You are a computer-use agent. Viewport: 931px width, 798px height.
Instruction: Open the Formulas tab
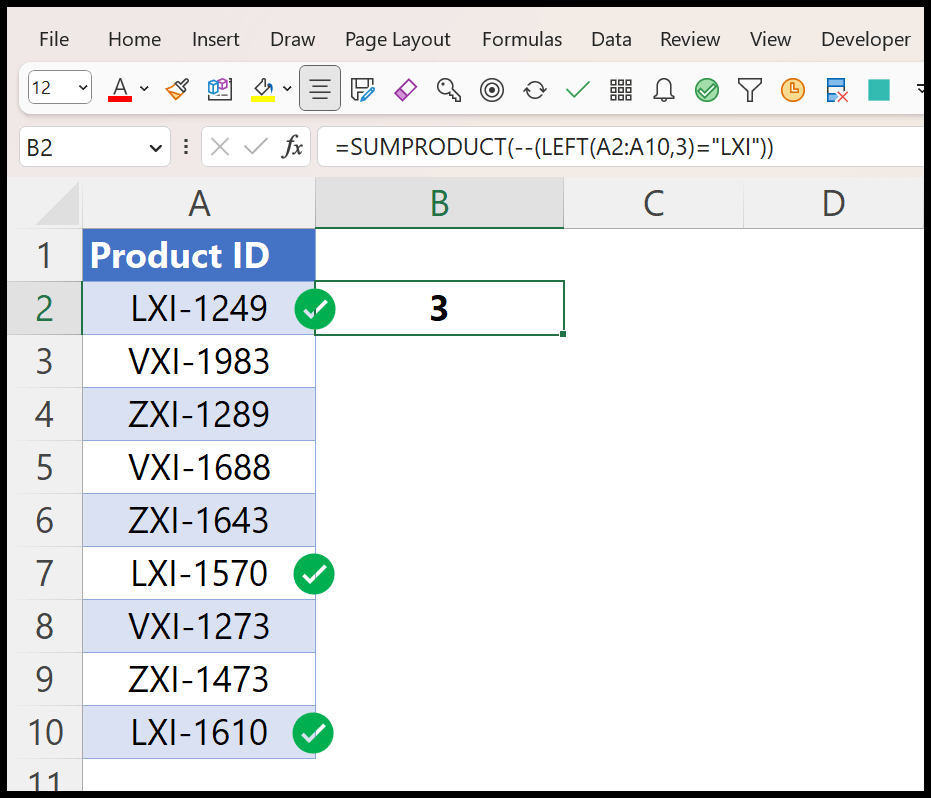522,39
